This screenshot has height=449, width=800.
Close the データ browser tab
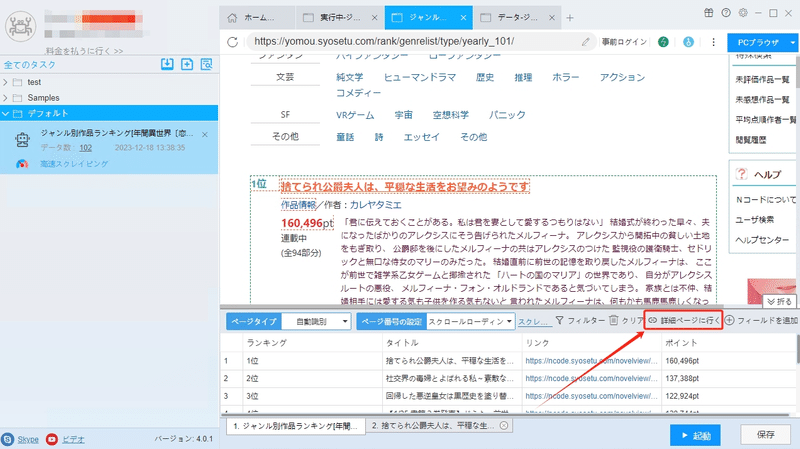click(x=552, y=18)
